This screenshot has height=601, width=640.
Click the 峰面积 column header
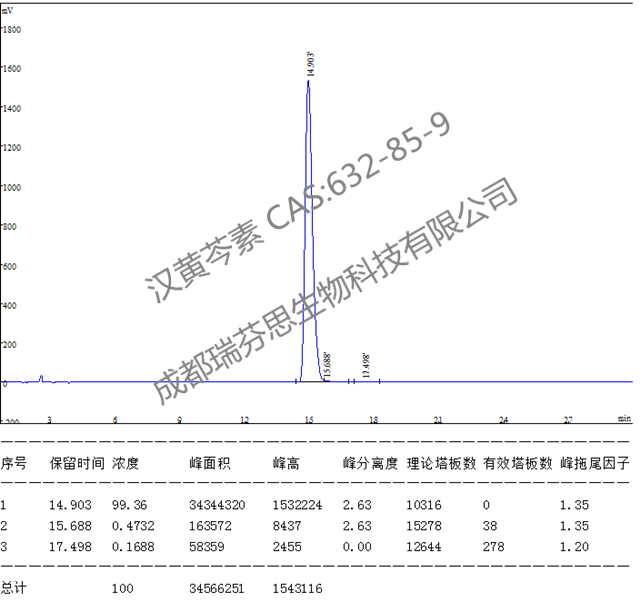(208, 464)
